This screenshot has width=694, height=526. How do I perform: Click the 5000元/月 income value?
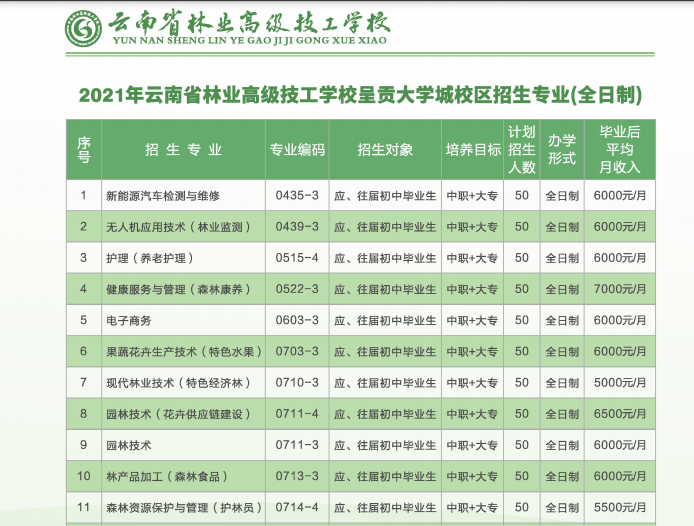620,383
